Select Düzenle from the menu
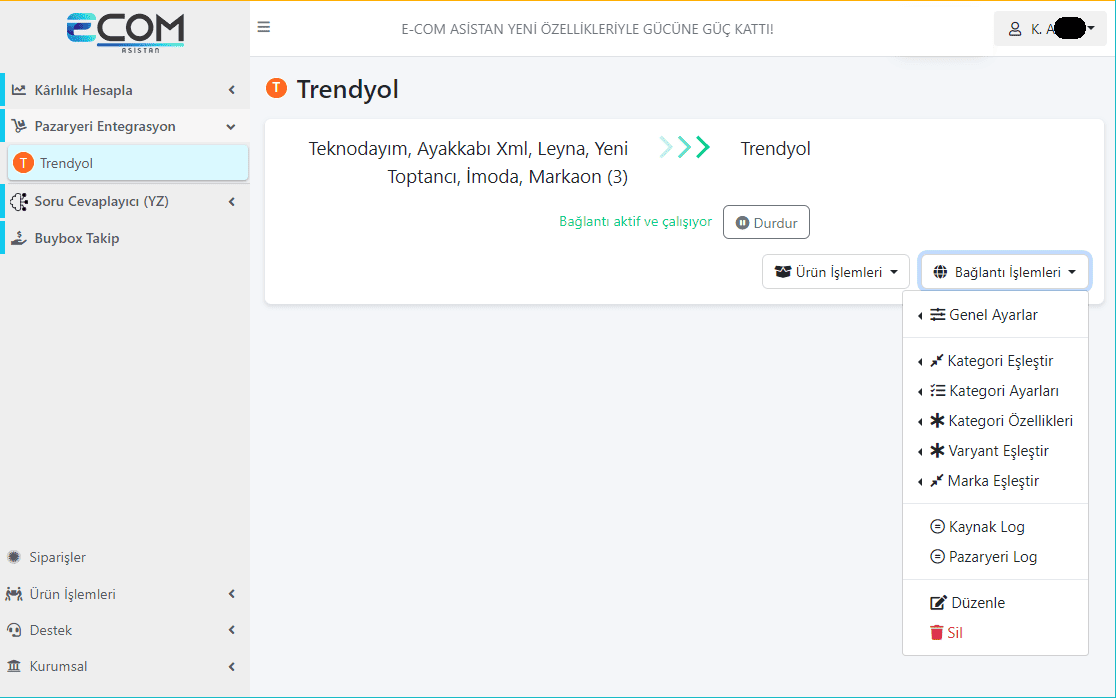This screenshot has height=698, width=1116. click(x=995, y=603)
